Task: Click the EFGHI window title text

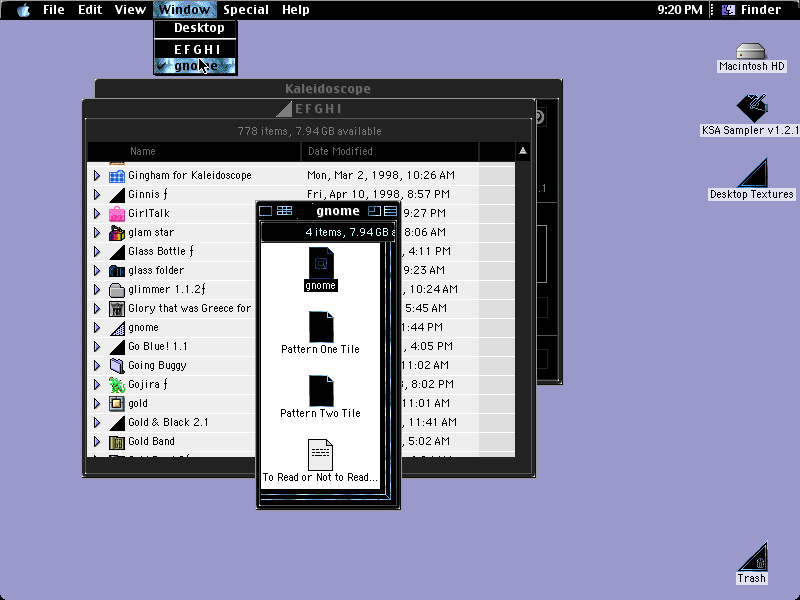Action: click(x=318, y=109)
